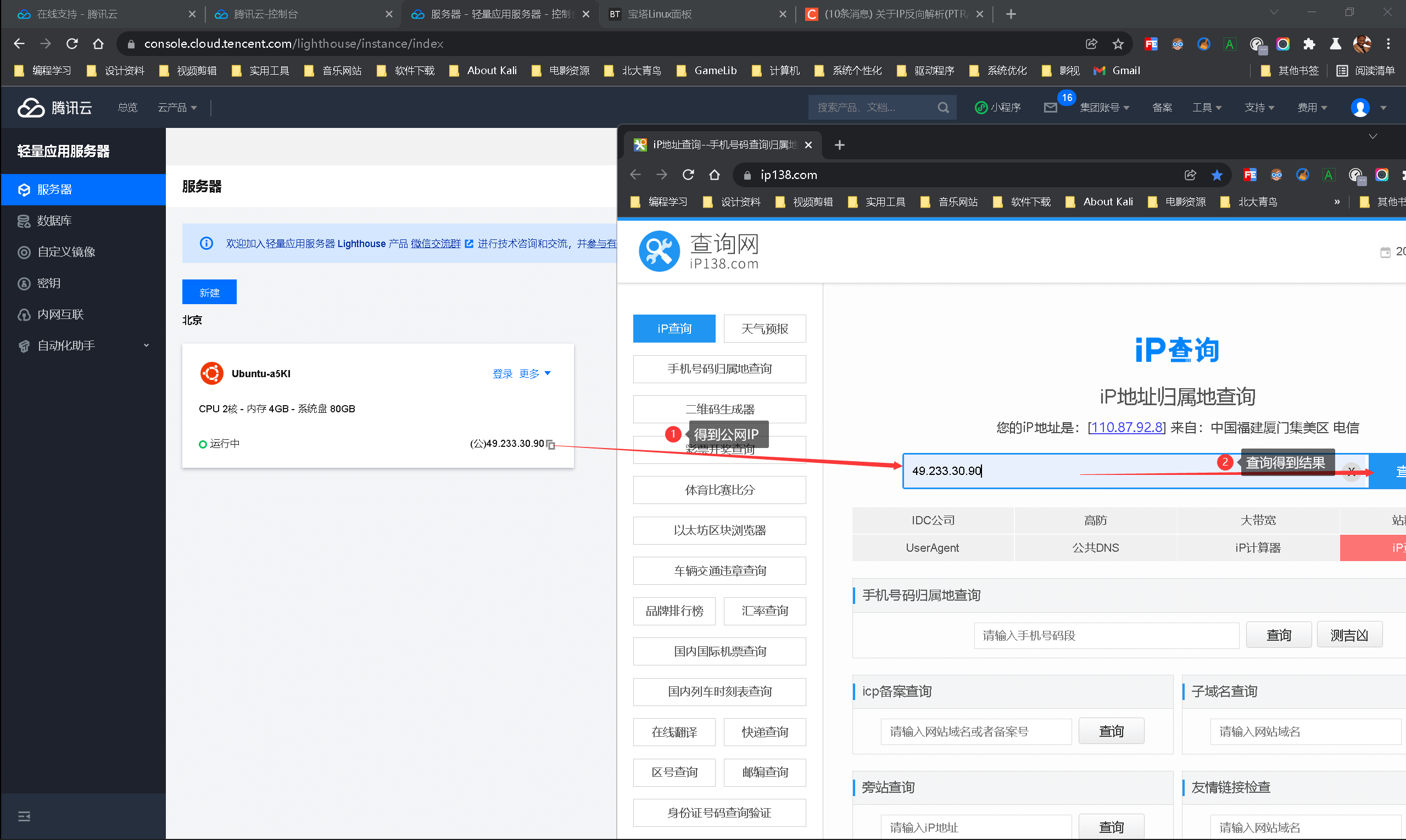Open the home page in main browser

(x=98, y=43)
